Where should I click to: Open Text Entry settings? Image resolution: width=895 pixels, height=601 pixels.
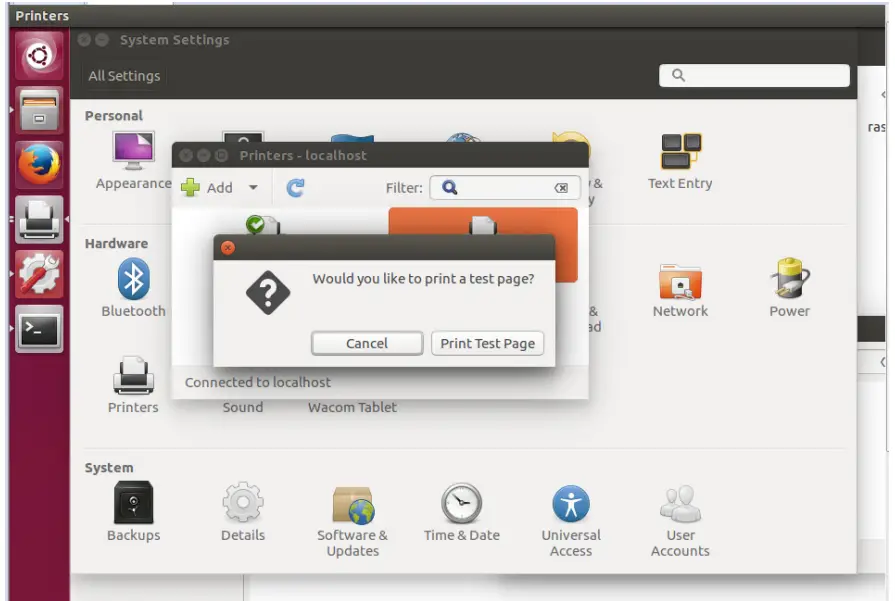click(x=680, y=161)
